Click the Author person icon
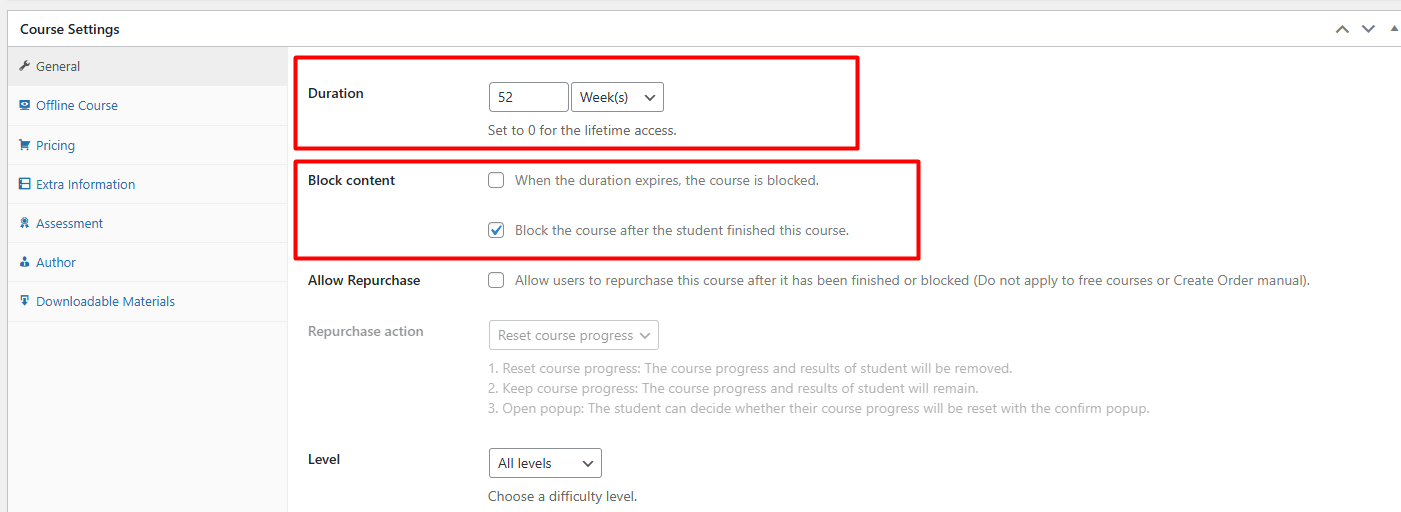The image size is (1401, 512). point(25,262)
